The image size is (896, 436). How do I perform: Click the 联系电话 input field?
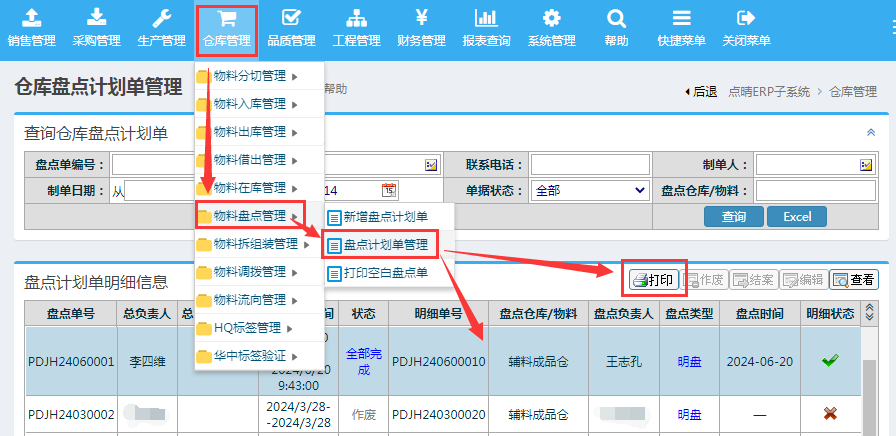pos(589,165)
